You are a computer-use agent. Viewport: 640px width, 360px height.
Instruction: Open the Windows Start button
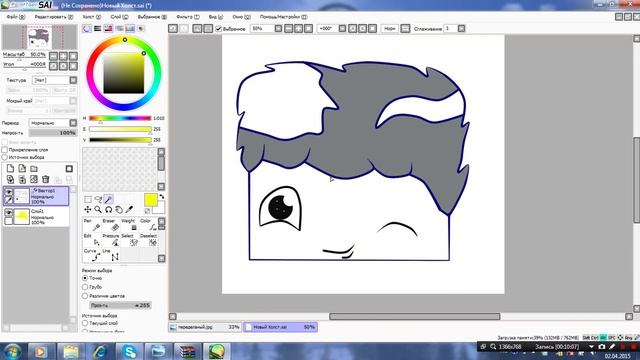click(x=13, y=351)
